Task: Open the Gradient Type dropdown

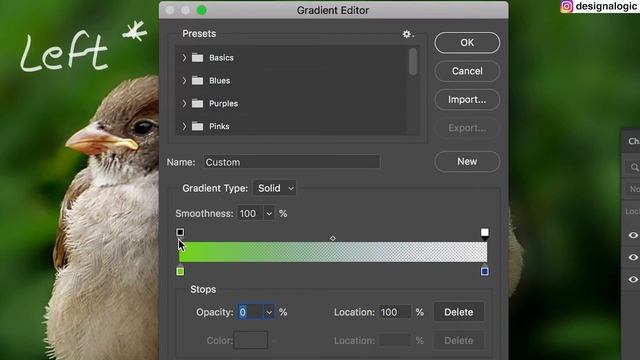Action: [x=275, y=188]
